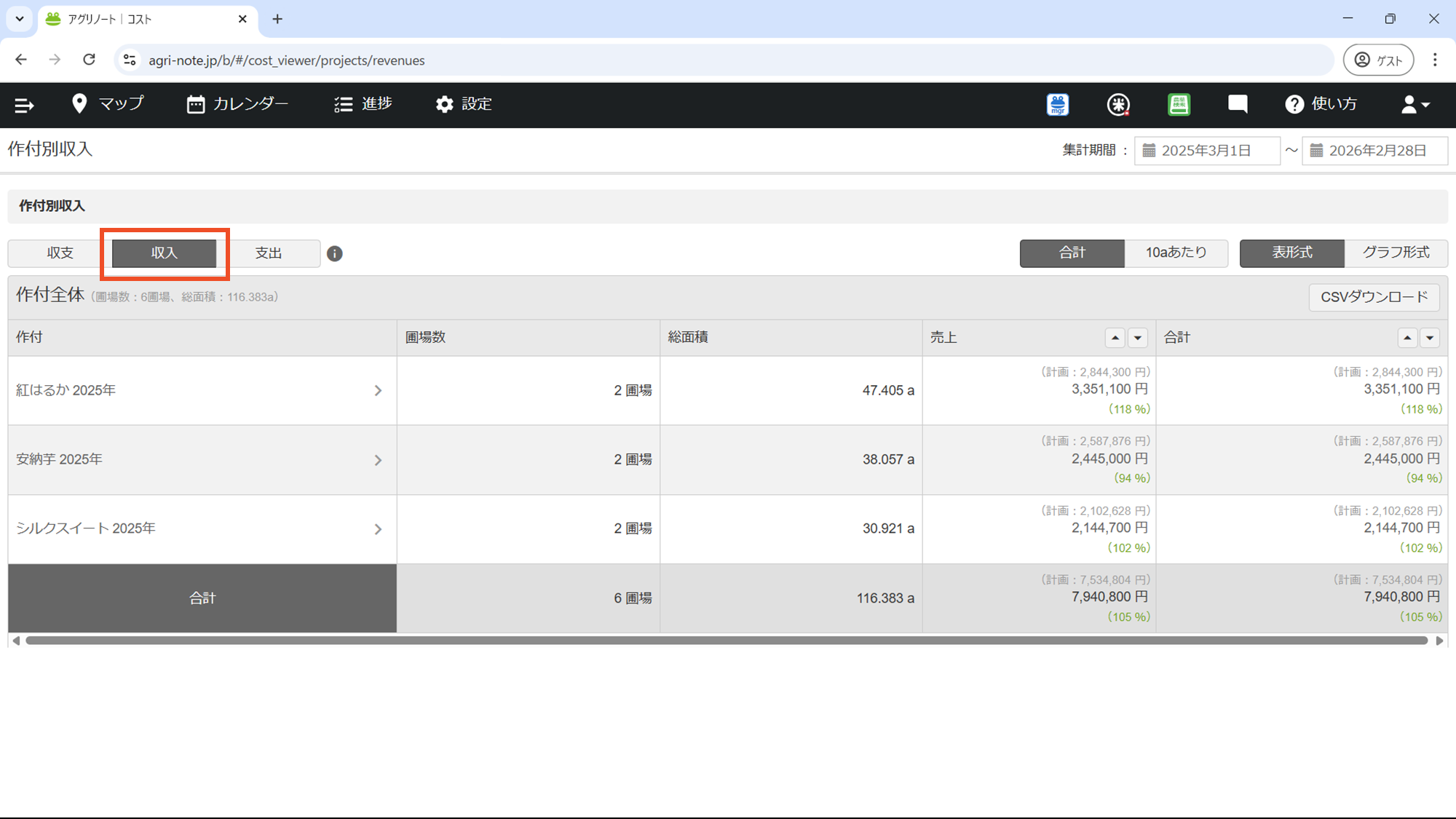The height and width of the screenshot is (819, 1456).
Task: Open the hamburger sidebar menu icon
Action: click(24, 105)
